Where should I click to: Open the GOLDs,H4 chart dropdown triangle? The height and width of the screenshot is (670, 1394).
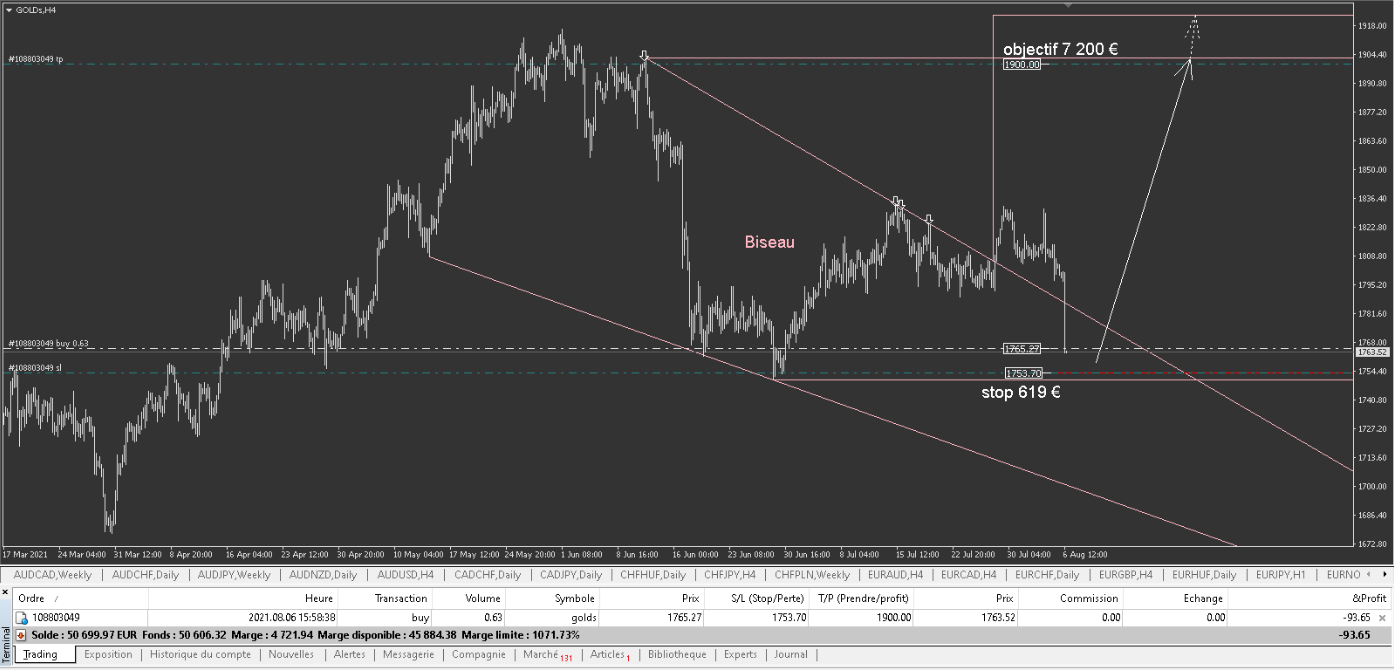click(9, 10)
